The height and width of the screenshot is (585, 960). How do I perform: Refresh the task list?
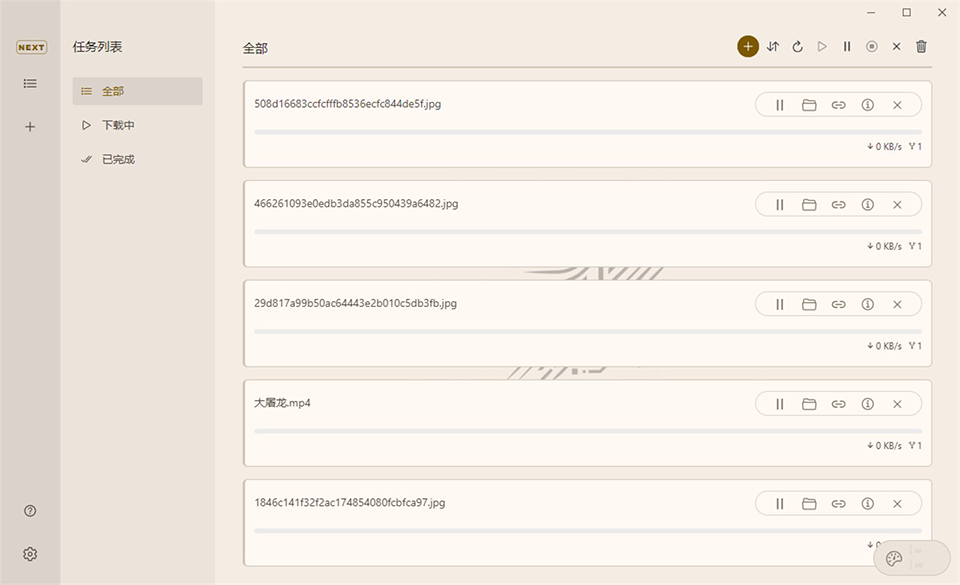(x=798, y=47)
